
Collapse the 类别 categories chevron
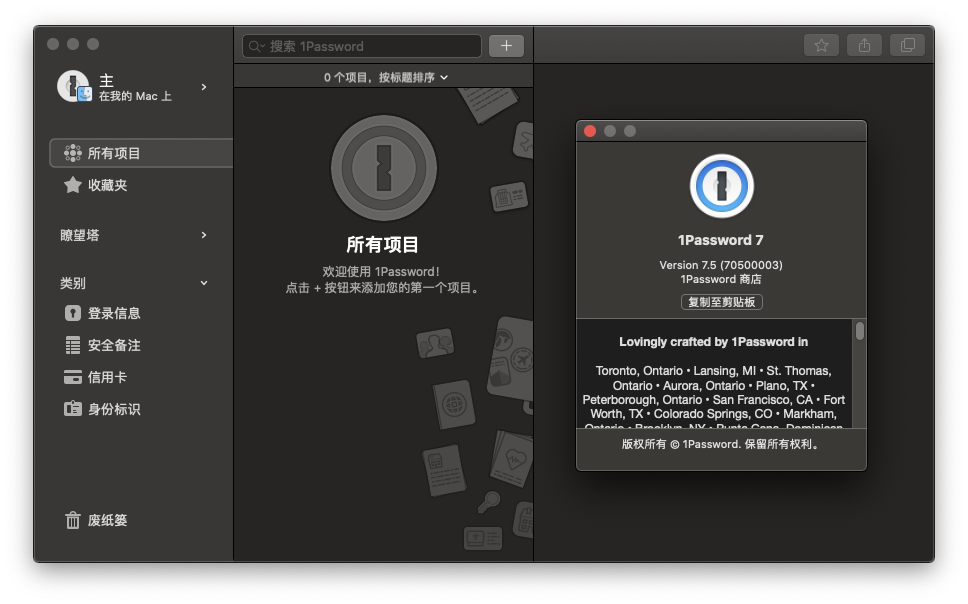coord(204,283)
